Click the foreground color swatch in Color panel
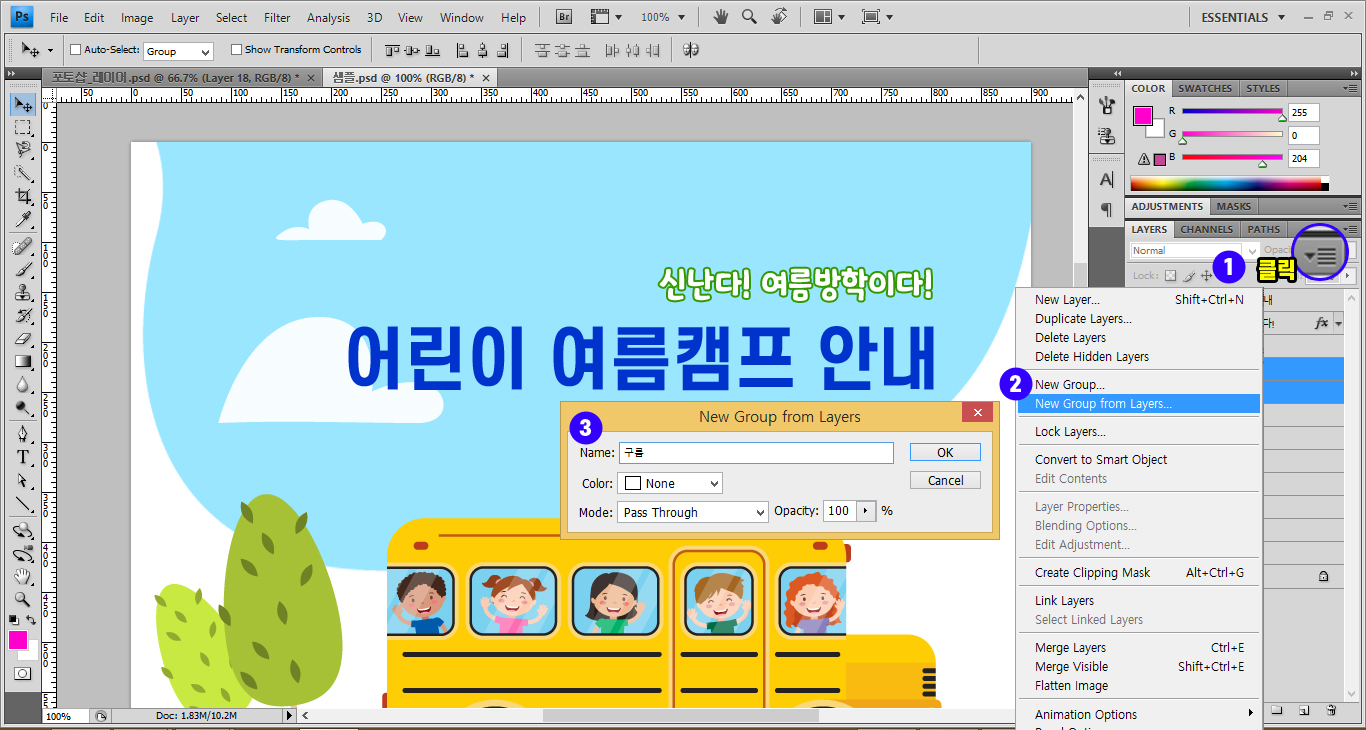The image size is (1366, 730). point(1142,116)
